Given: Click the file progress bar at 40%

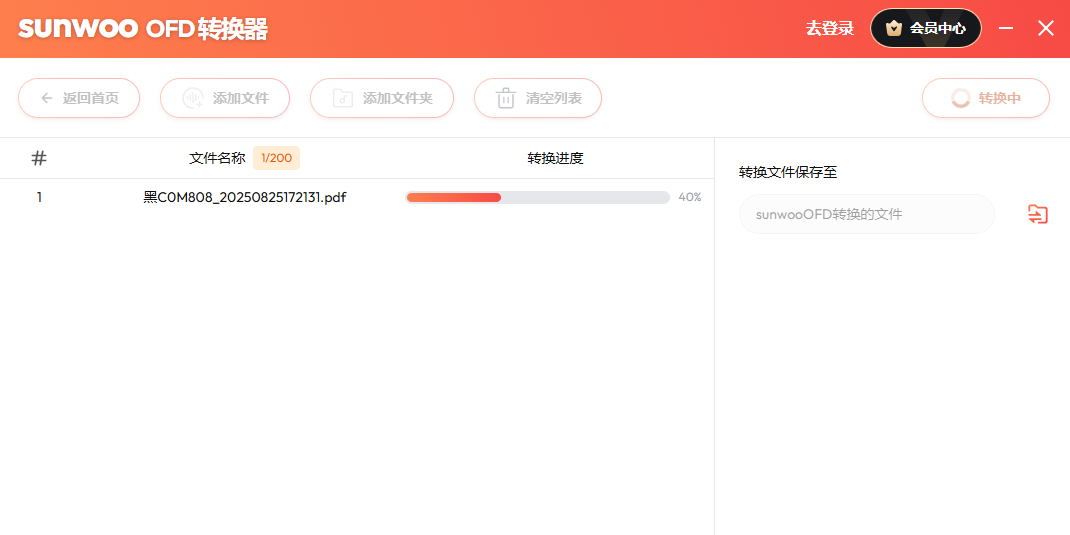Looking at the screenshot, I should [x=537, y=198].
